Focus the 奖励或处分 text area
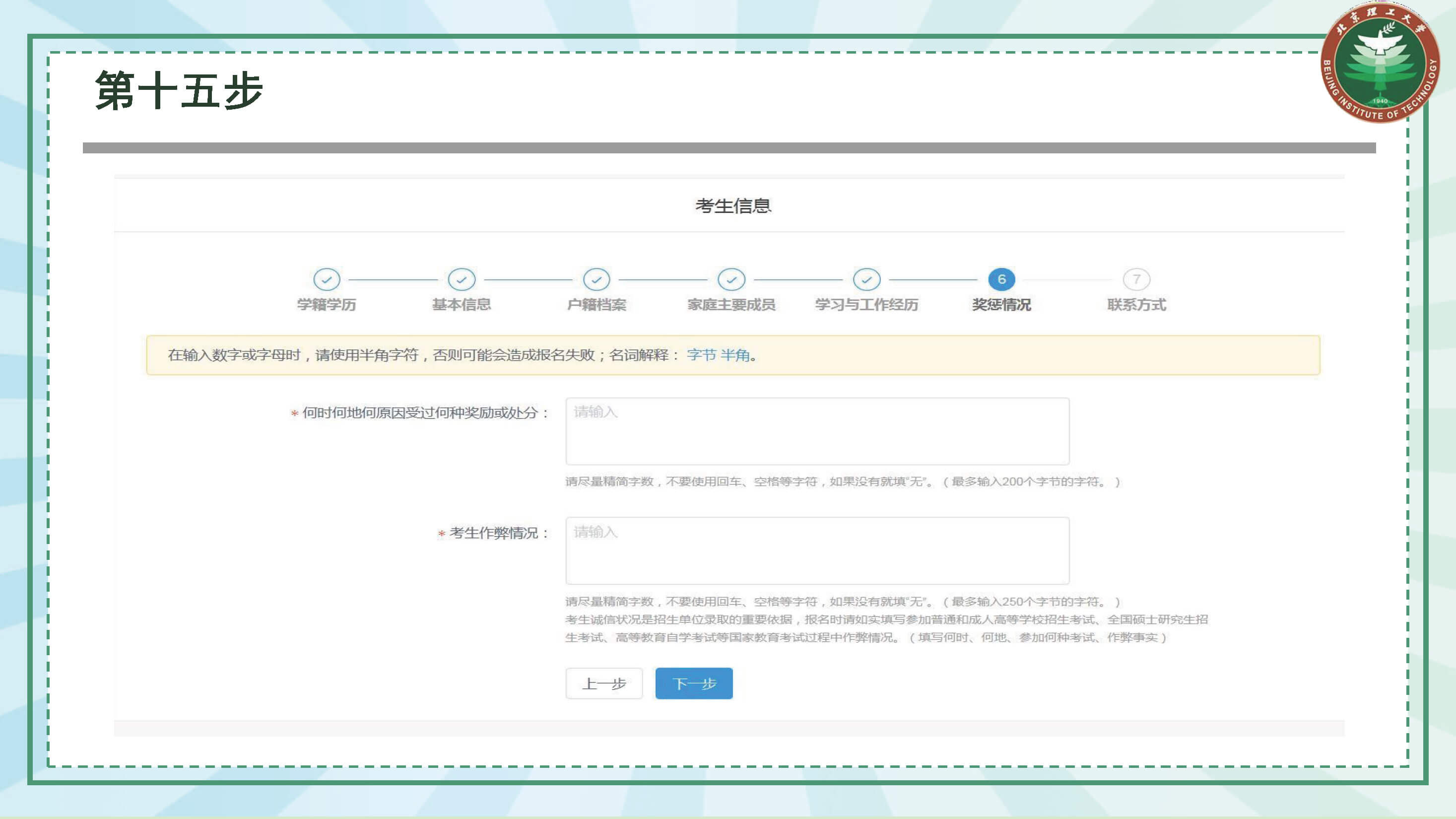 click(817, 431)
